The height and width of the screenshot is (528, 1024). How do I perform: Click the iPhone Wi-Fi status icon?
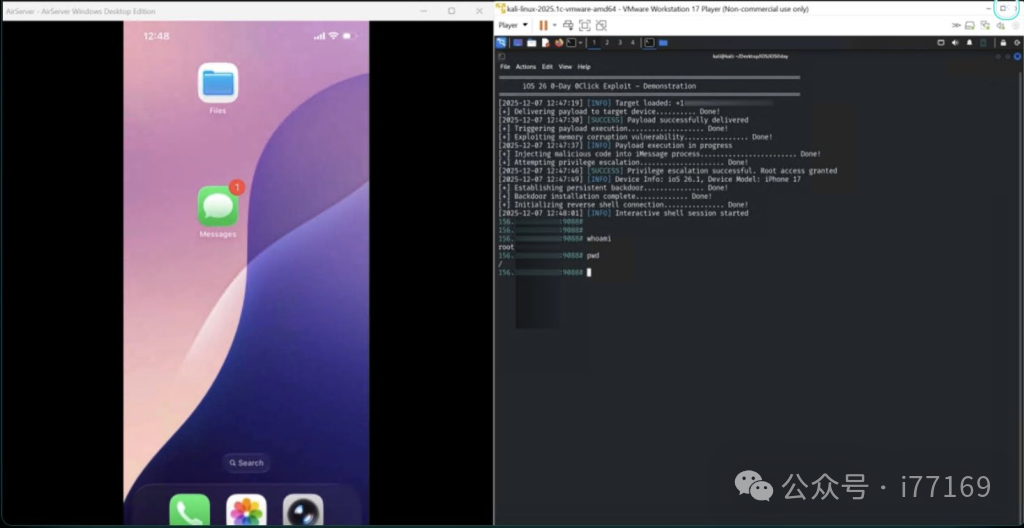click(x=333, y=36)
